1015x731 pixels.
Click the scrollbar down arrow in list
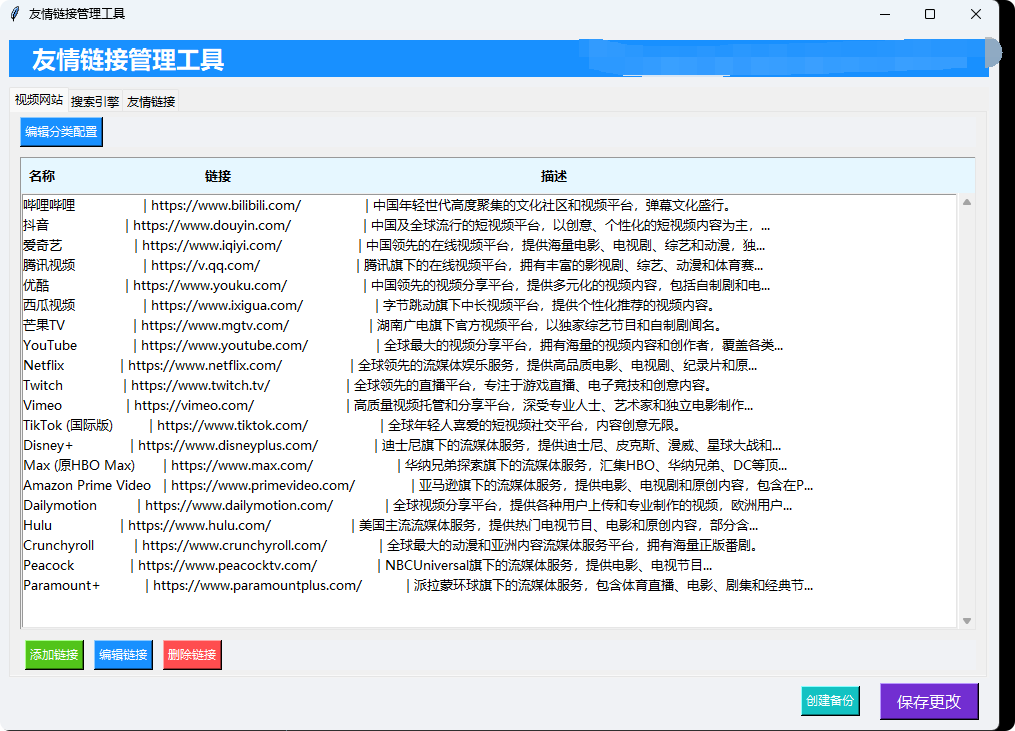pyautogui.click(x=966, y=621)
